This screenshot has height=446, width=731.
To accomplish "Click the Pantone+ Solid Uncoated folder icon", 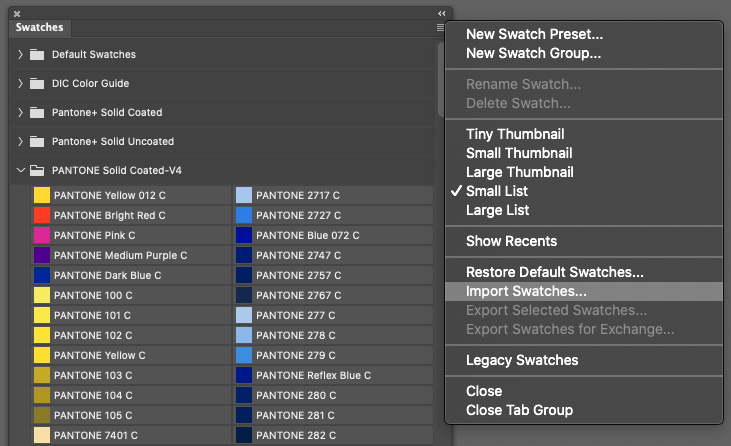I will click(37, 141).
